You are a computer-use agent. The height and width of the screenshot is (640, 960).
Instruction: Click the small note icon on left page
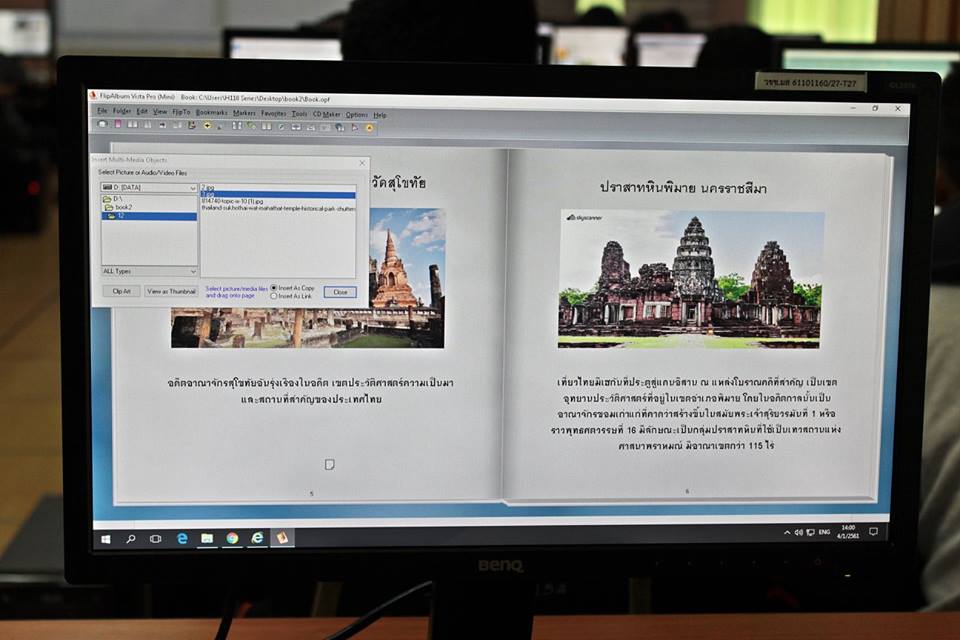click(330, 463)
